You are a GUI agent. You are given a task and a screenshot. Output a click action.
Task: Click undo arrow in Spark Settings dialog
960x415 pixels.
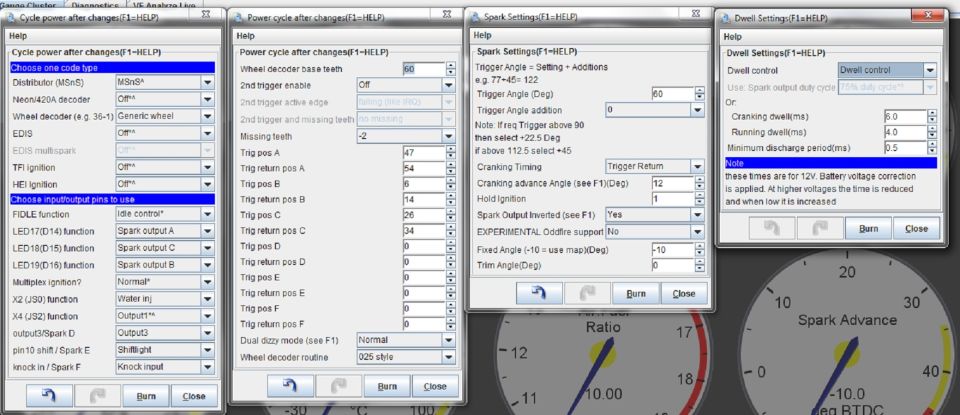point(539,293)
